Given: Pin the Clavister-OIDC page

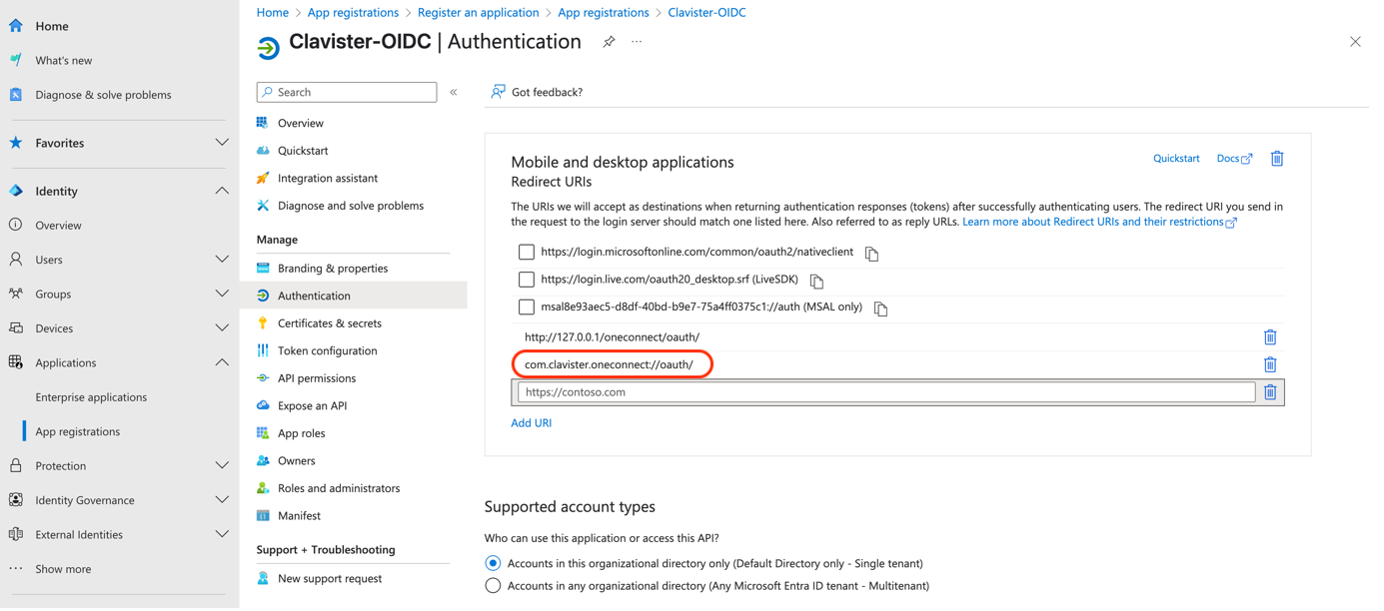Looking at the screenshot, I should click(608, 42).
